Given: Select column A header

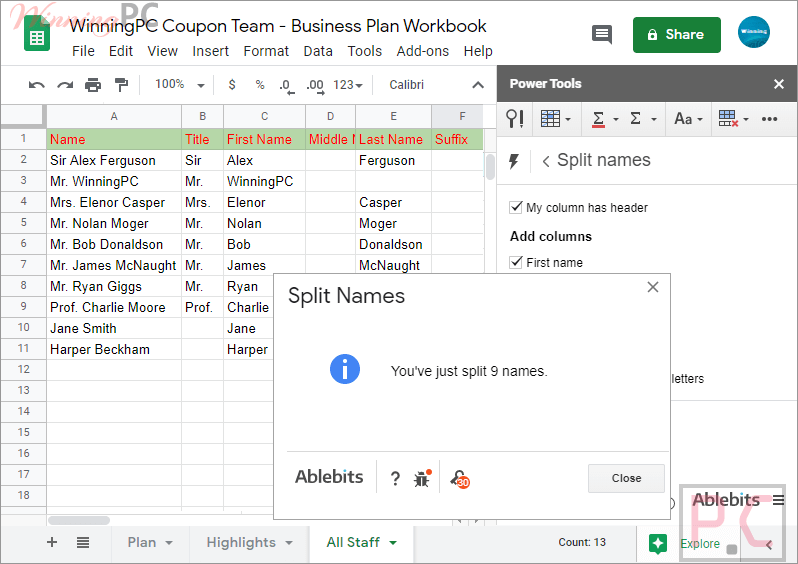Looking at the screenshot, I should point(114,117).
